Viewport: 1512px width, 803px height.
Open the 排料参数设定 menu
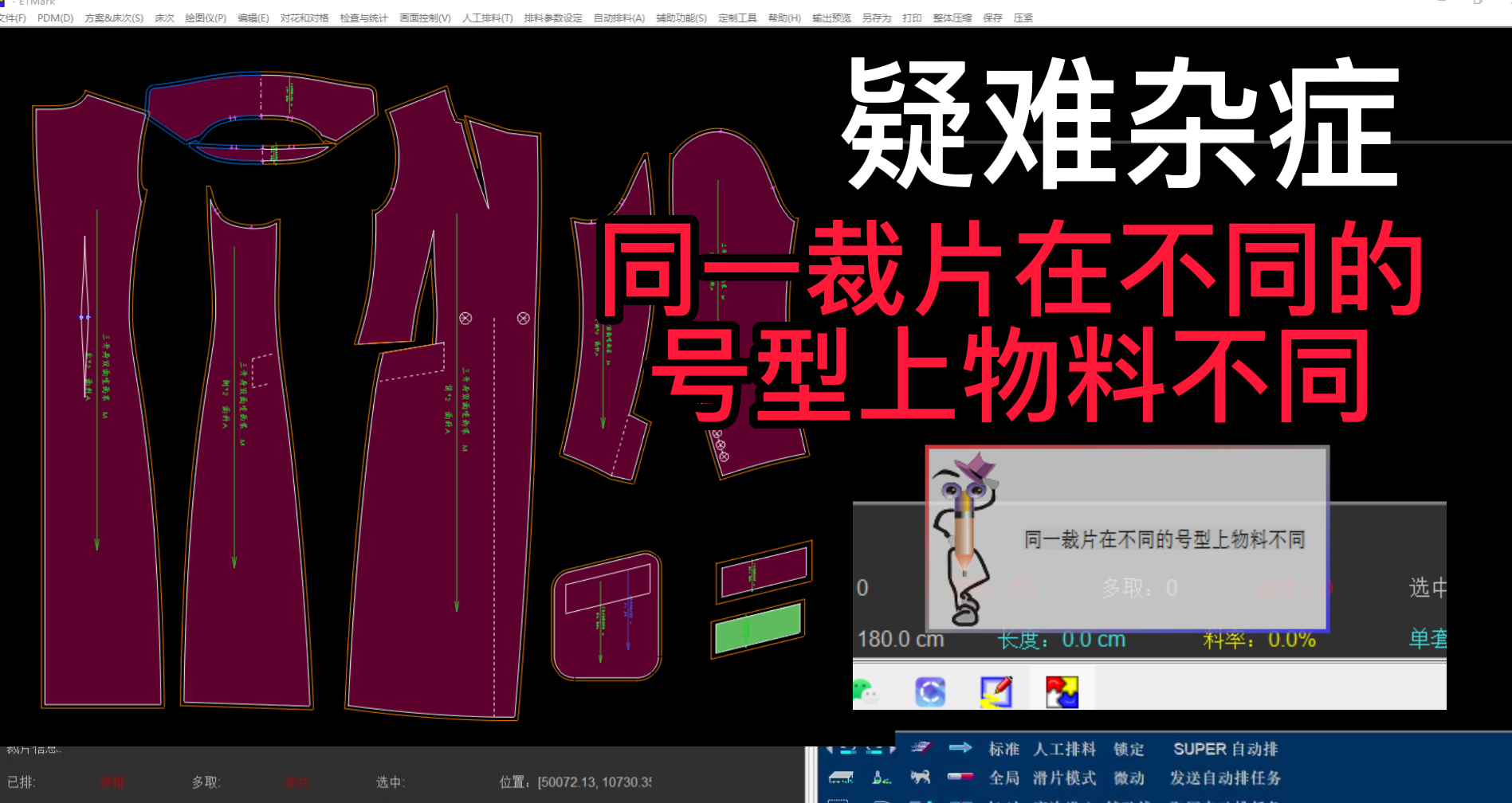point(553,18)
